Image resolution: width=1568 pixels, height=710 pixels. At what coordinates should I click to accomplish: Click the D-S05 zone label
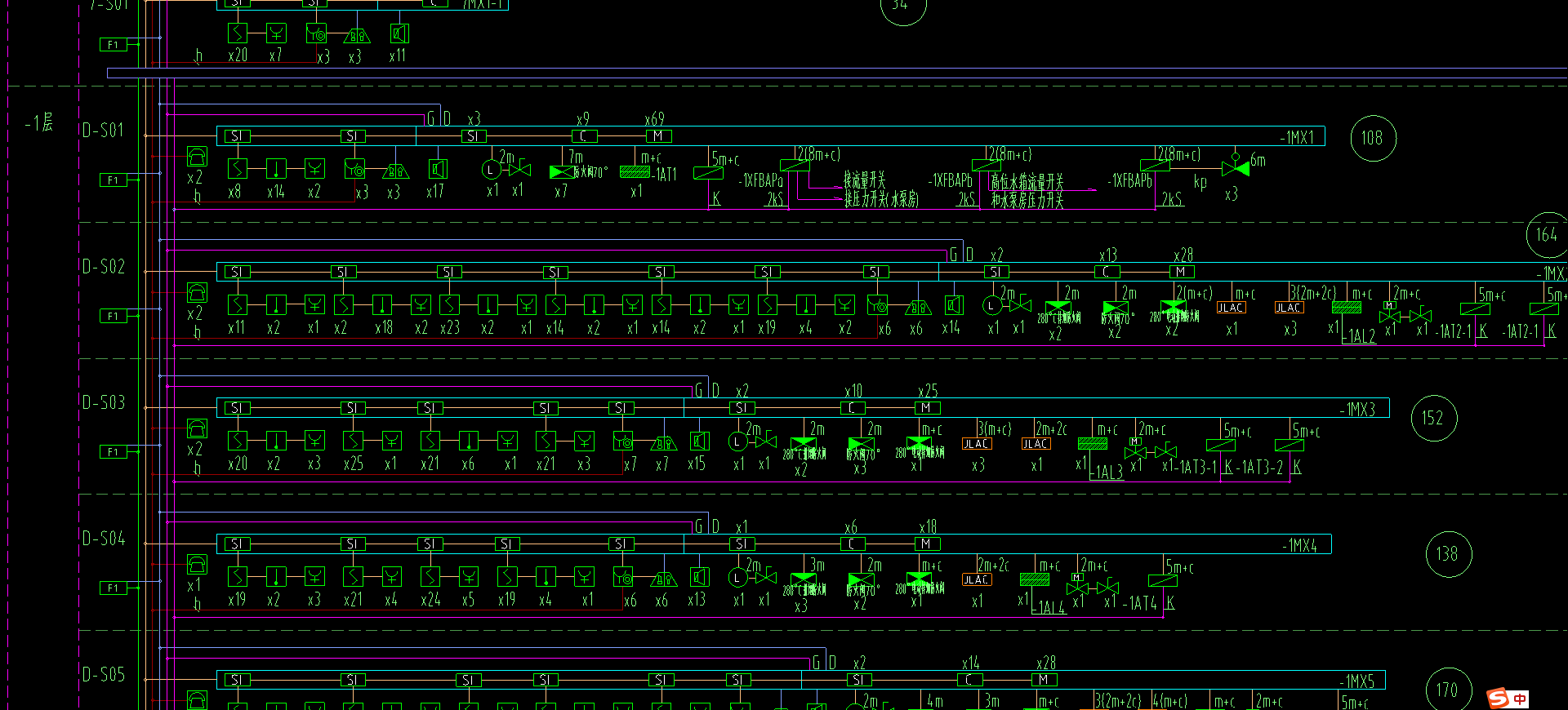tap(104, 675)
